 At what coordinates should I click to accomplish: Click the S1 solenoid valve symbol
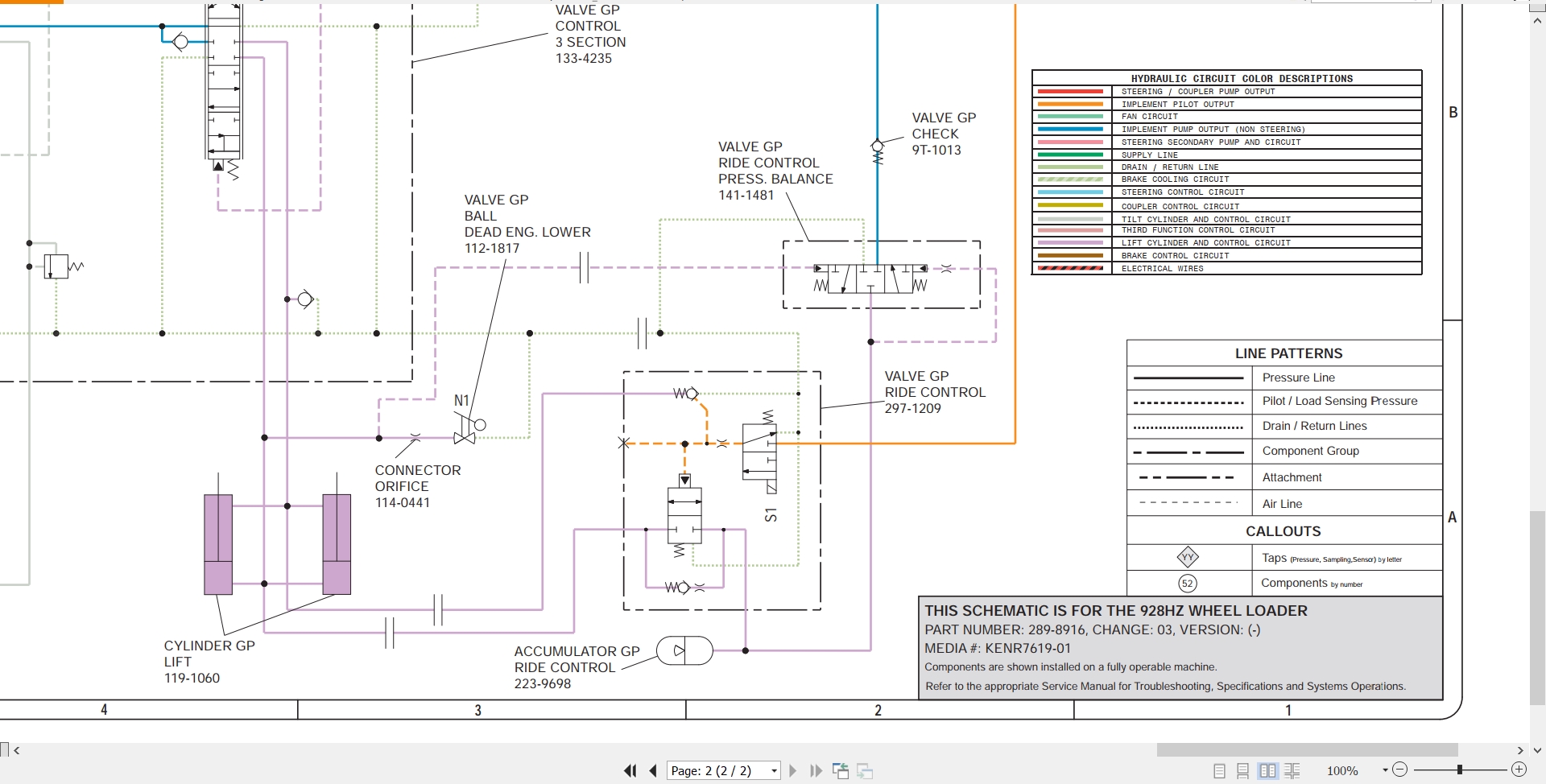(760, 451)
